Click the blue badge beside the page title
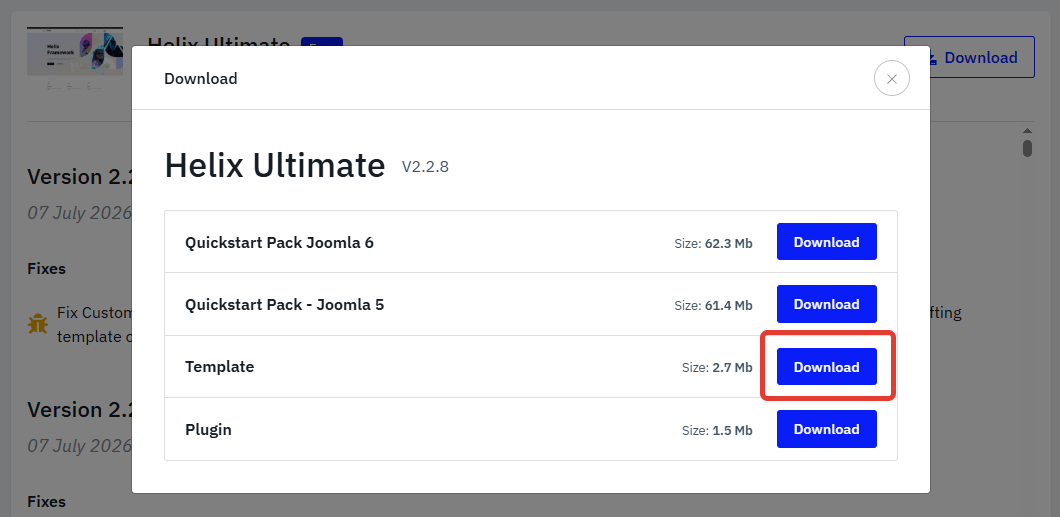 [x=322, y=42]
